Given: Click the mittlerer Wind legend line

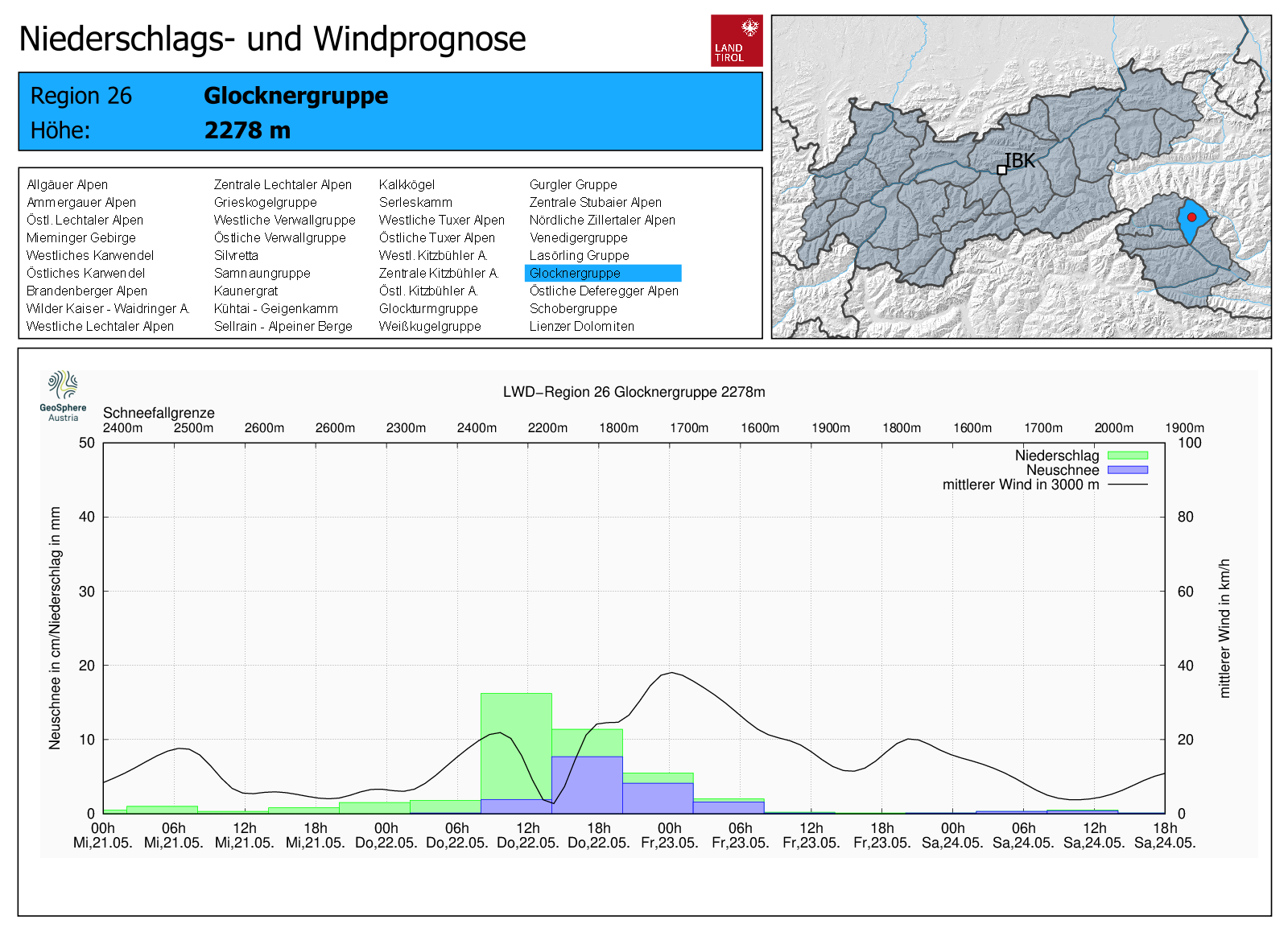Looking at the screenshot, I should click(1127, 485).
